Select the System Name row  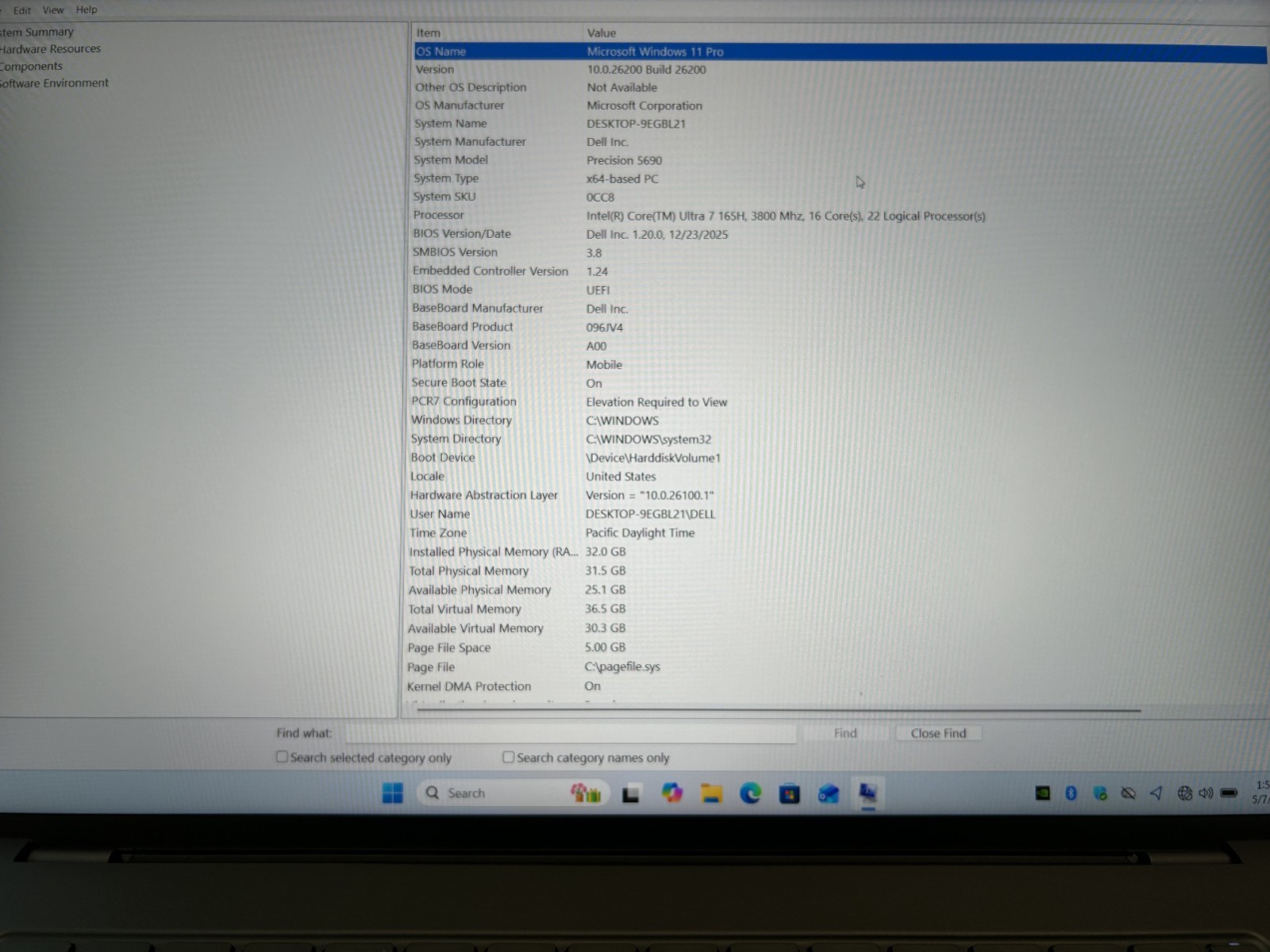click(x=840, y=124)
